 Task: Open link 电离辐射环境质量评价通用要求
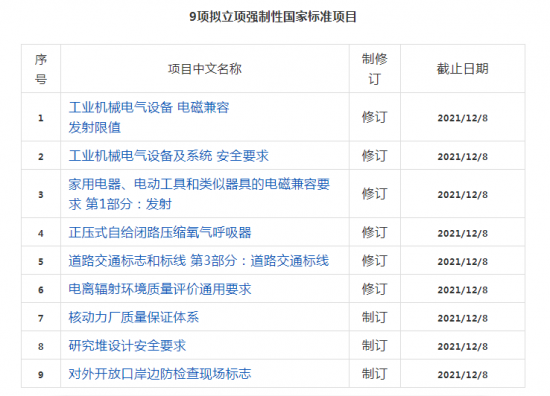[160, 289]
